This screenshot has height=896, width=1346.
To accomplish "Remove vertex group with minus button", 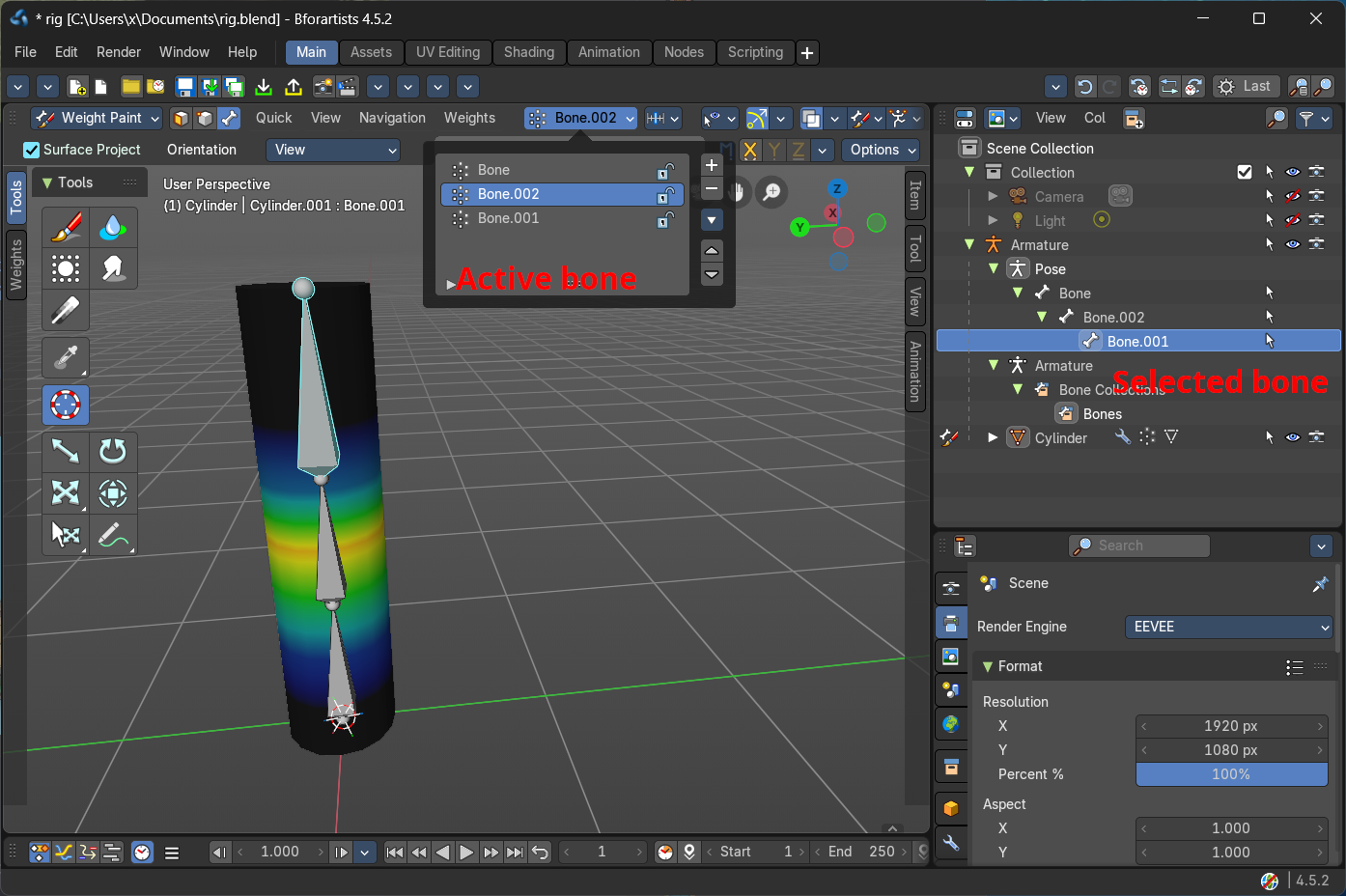I will tap(712, 189).
